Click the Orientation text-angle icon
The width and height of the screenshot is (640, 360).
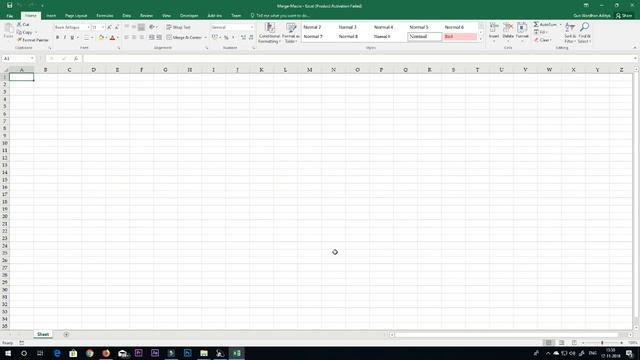point(152,27)
